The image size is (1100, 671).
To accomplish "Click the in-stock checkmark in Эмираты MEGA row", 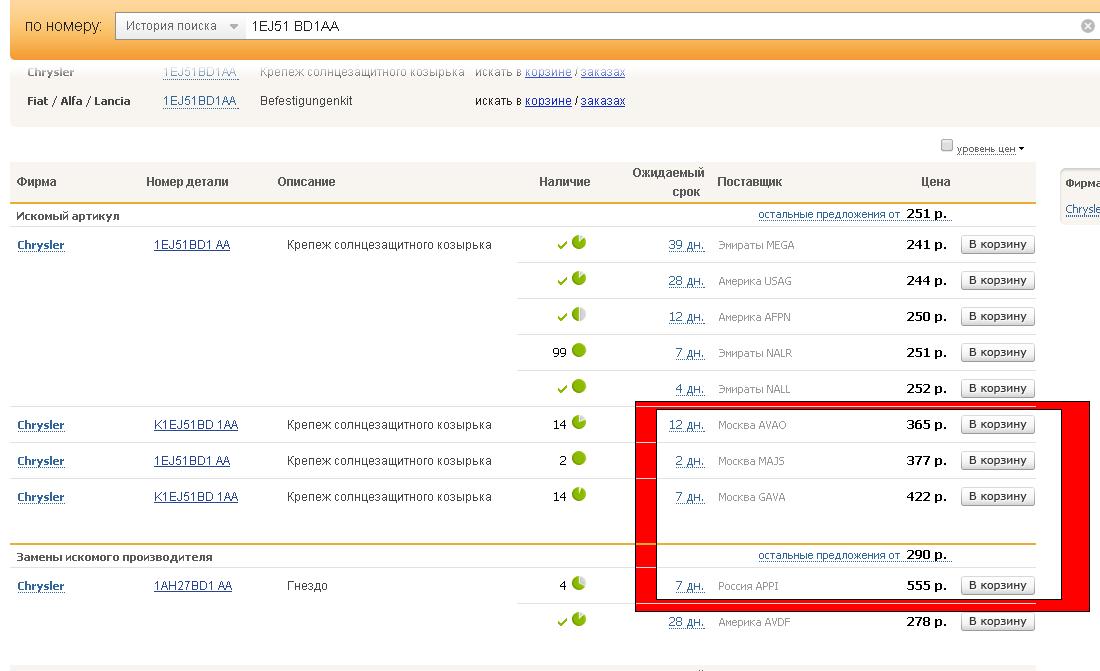I will click(x=562, y=245).
